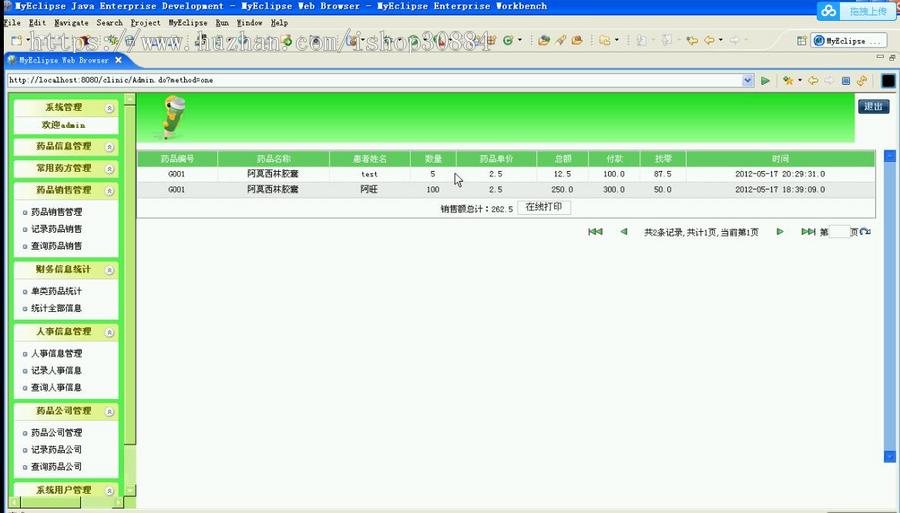Click the web browser back arrow icon
The height and width of the screenshot is (513, 900).
point(813,81)
